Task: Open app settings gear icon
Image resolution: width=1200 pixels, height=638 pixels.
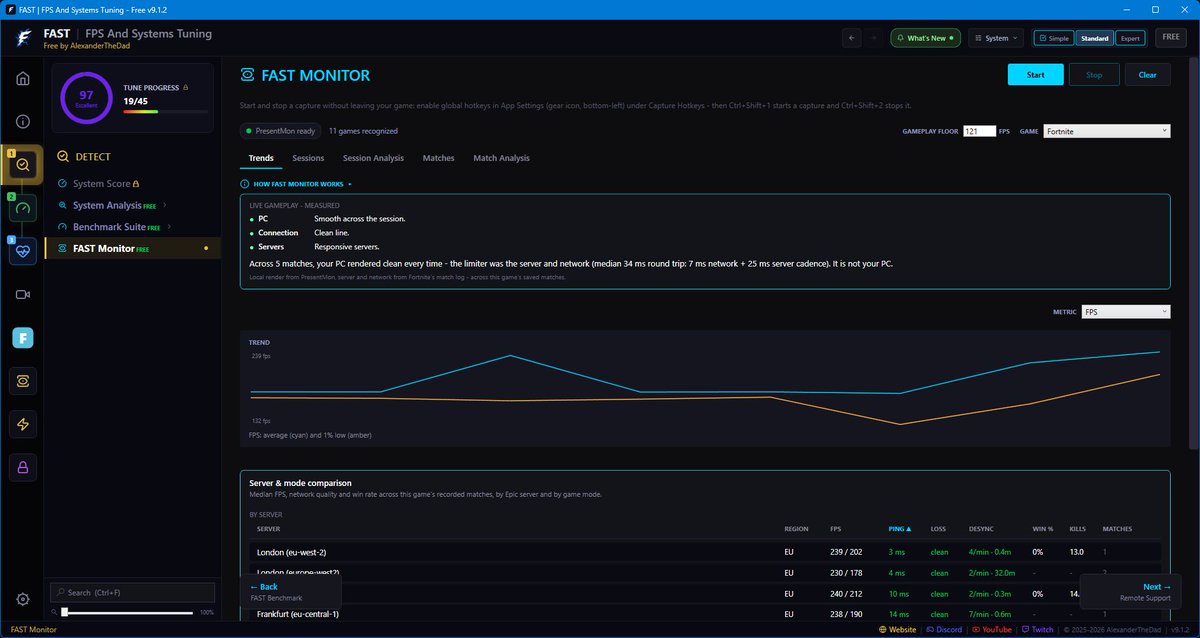Action: [x=22, y=599]
